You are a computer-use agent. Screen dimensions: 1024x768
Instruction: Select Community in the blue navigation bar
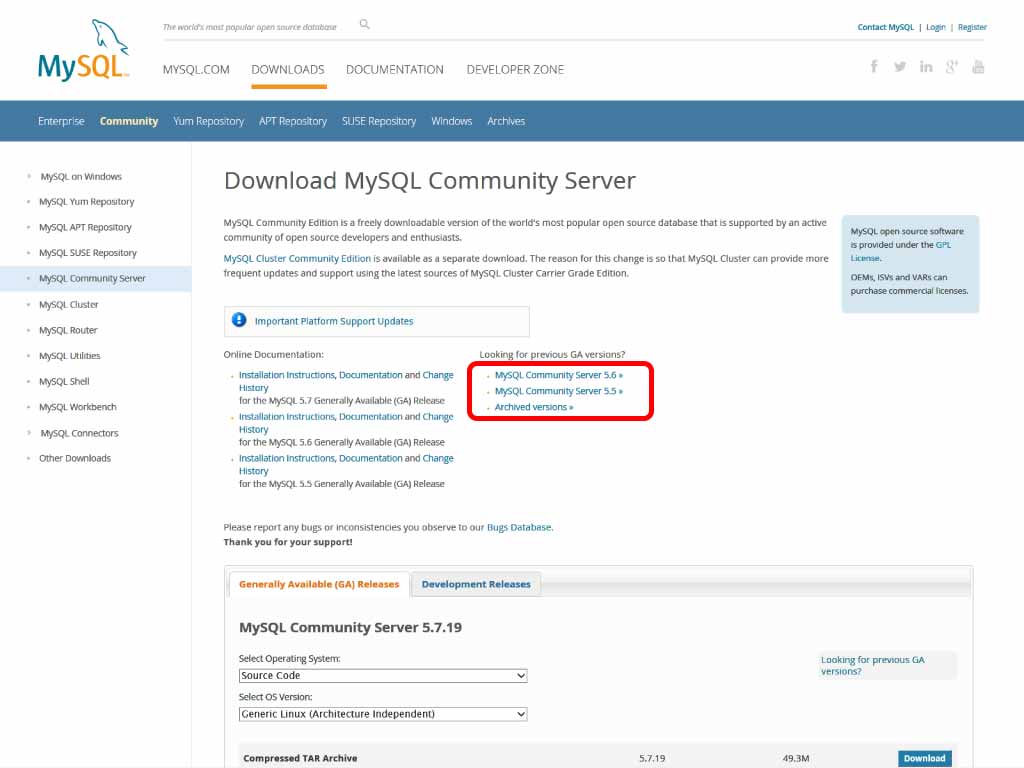129,121
